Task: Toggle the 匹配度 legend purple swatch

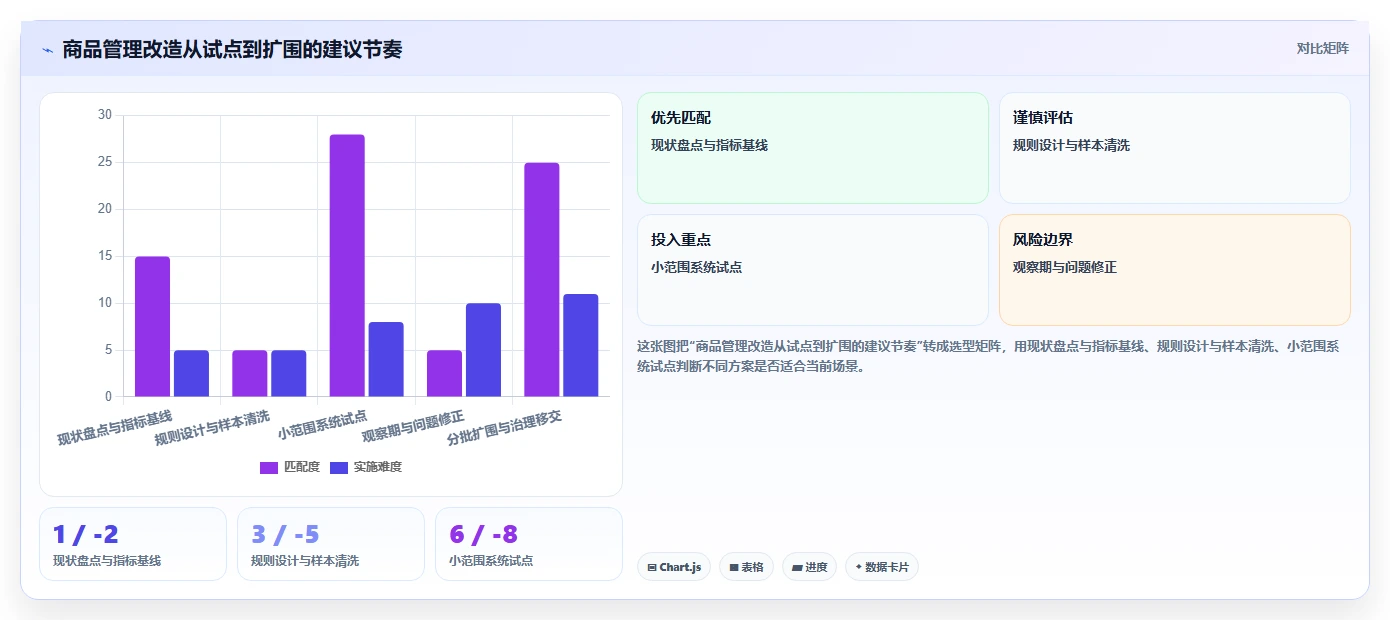Action: click(x=269, y=467)
